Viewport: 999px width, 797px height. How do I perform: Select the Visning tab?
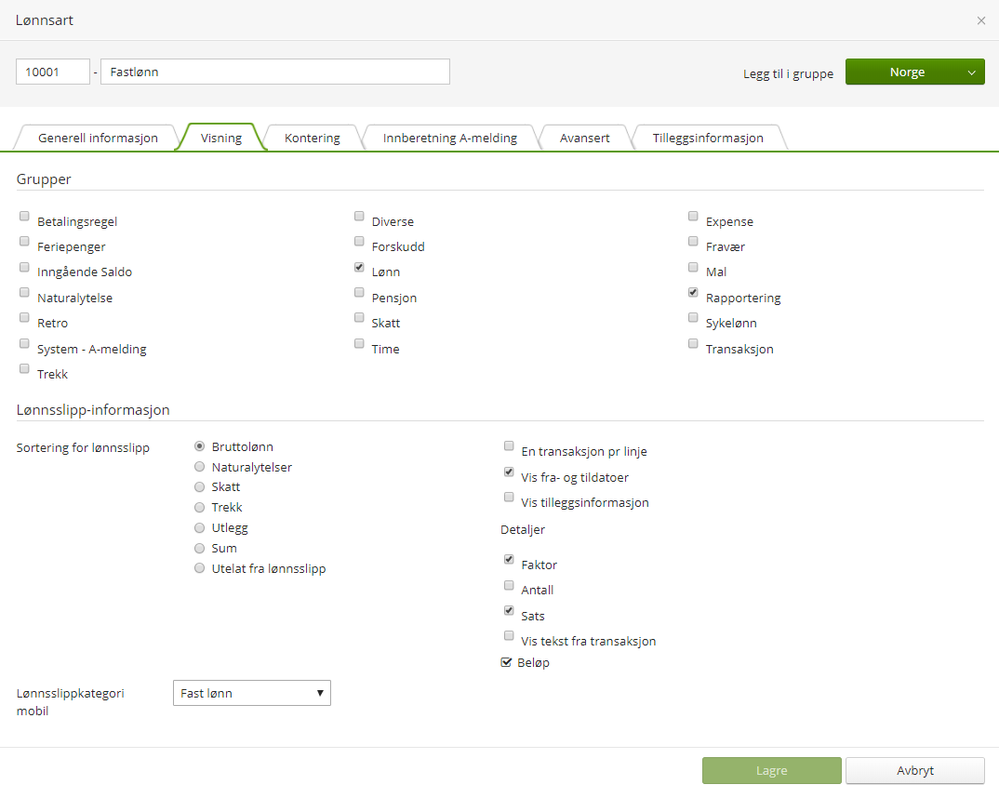221,138
